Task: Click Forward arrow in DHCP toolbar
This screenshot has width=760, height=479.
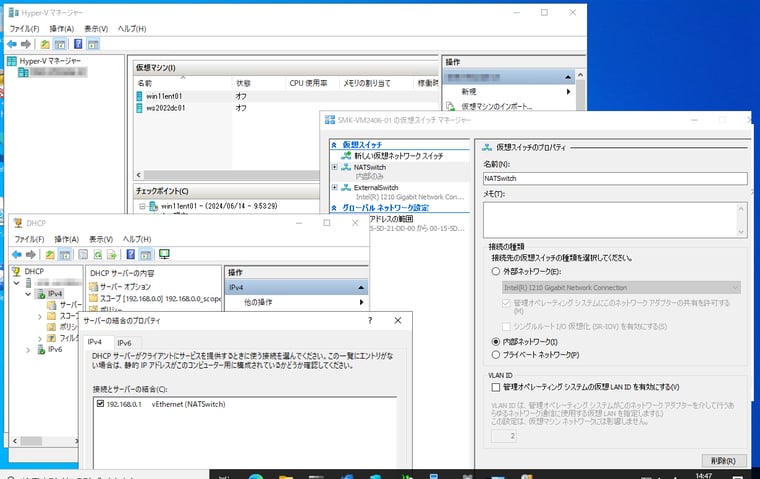Action: [x=31, y=255]
